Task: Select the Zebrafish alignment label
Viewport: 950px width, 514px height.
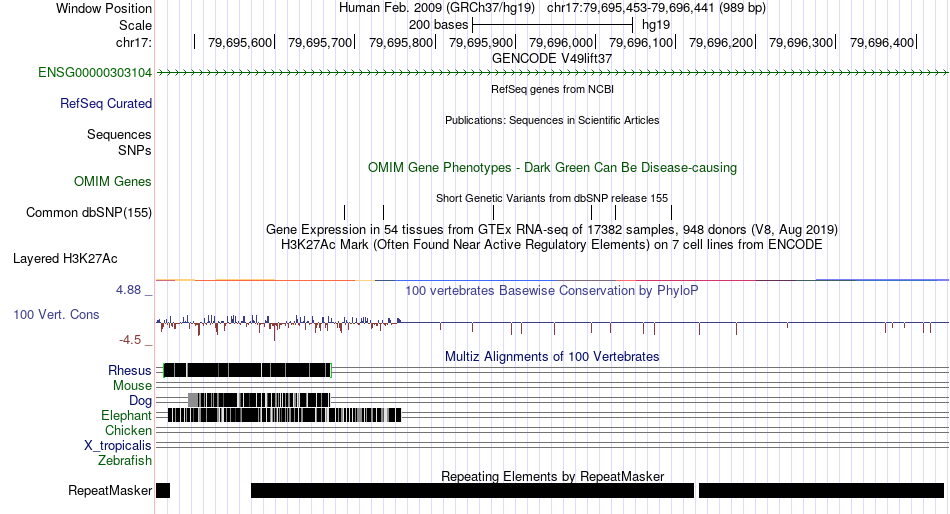Action: (x=125, y=461)
